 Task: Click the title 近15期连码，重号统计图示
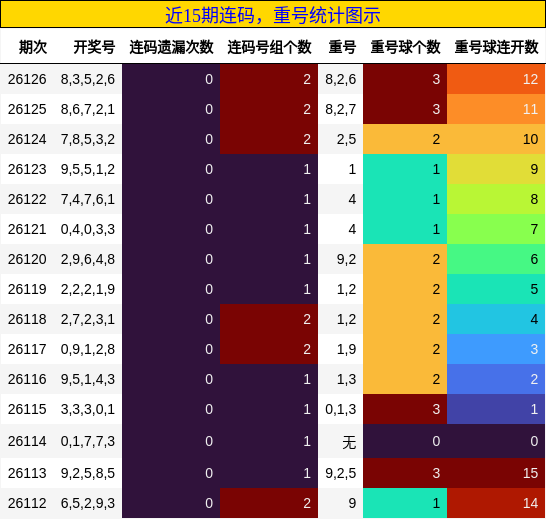coord(273,15)
